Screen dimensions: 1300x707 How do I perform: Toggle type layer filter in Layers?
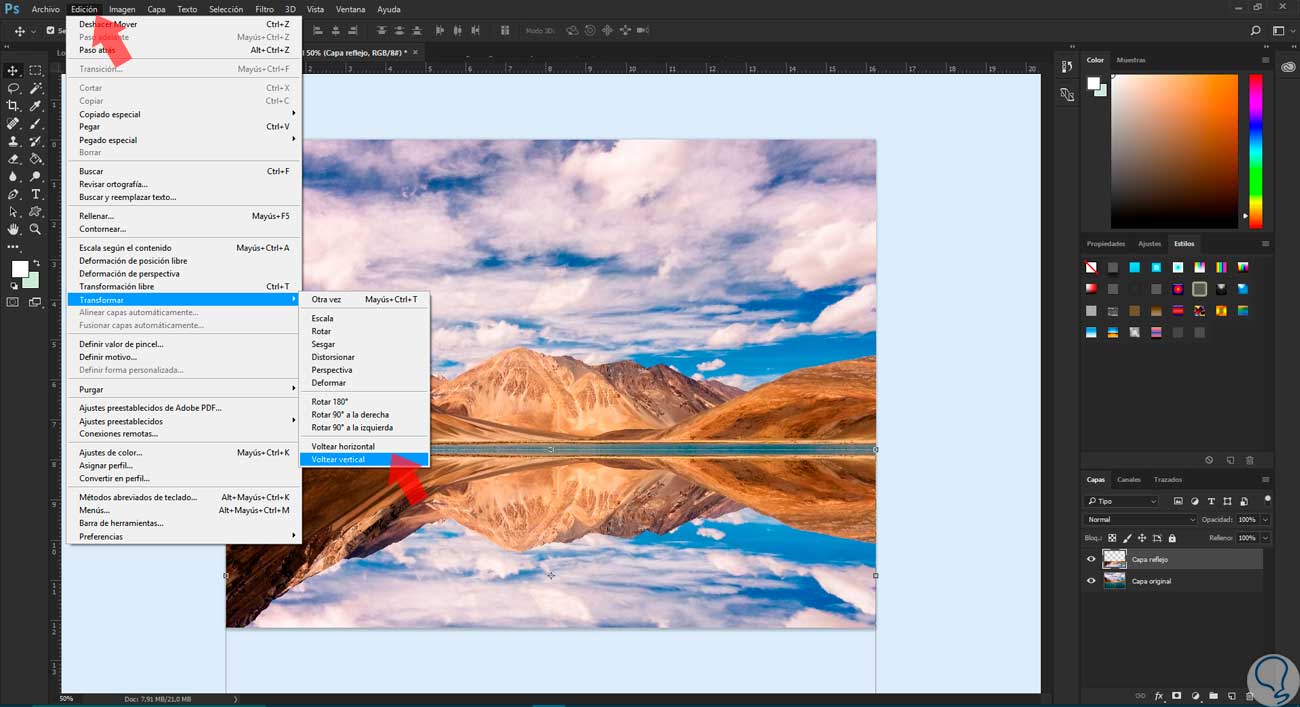[1211, 501]
